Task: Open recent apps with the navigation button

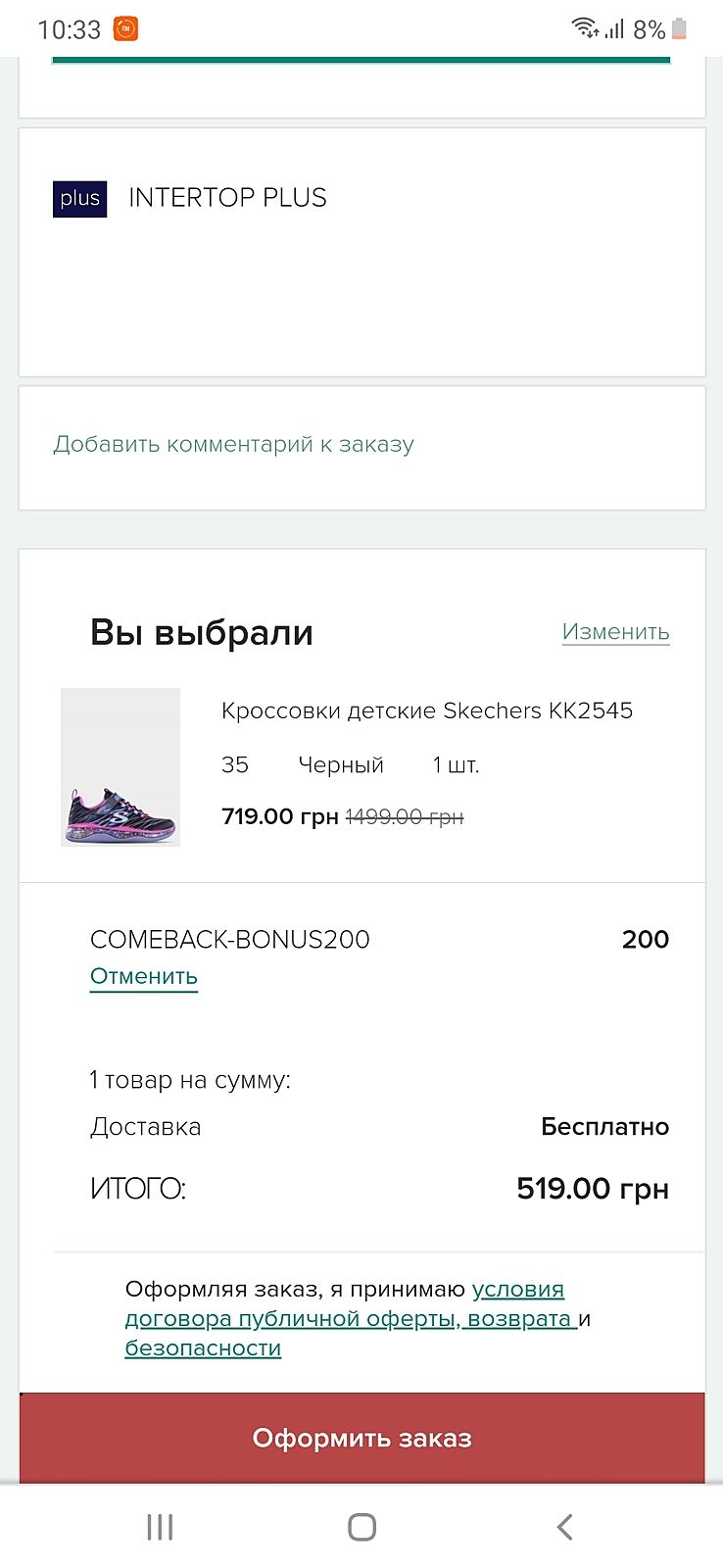Action: (160, 1526)
